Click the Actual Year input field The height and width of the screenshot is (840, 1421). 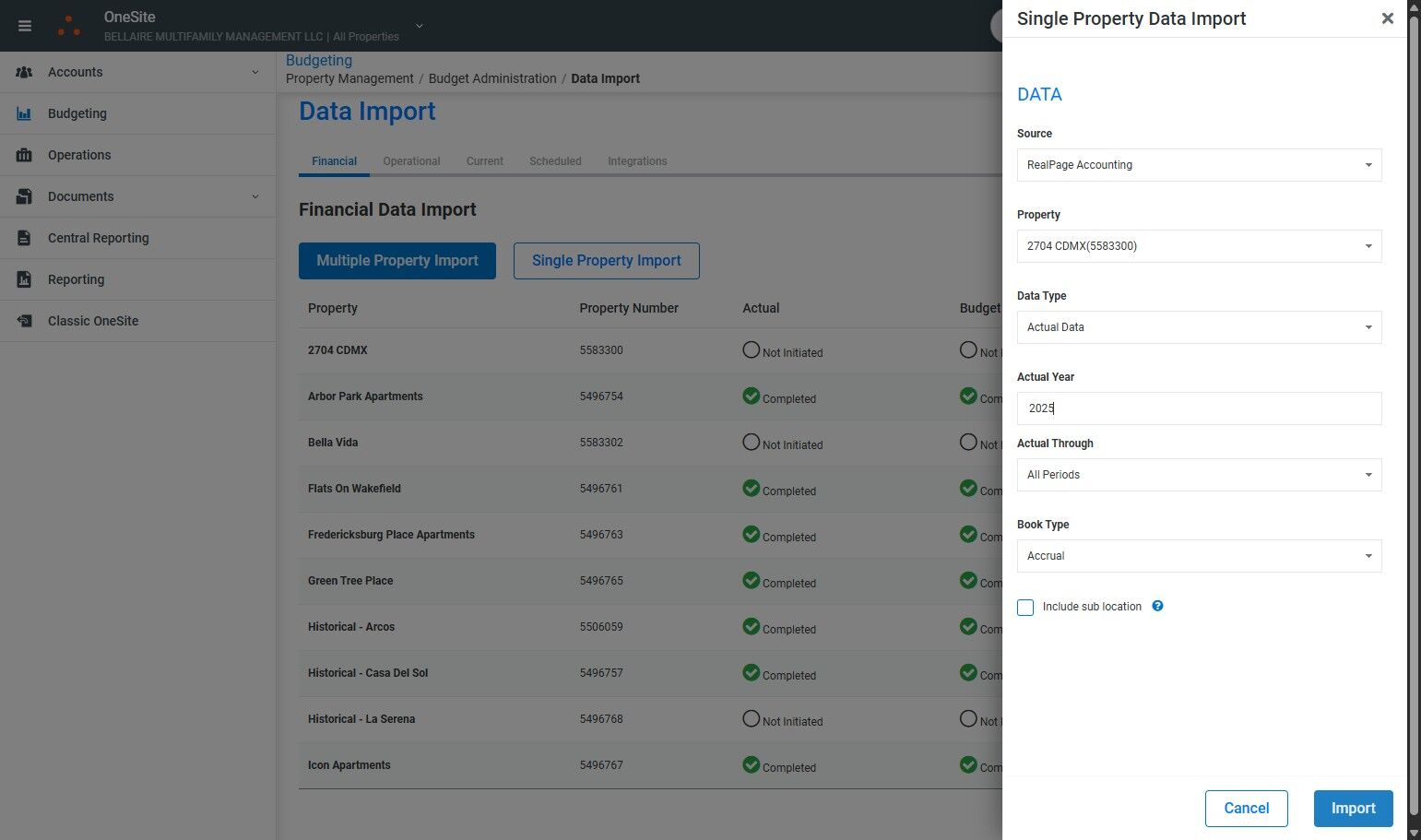point(1198,408)
